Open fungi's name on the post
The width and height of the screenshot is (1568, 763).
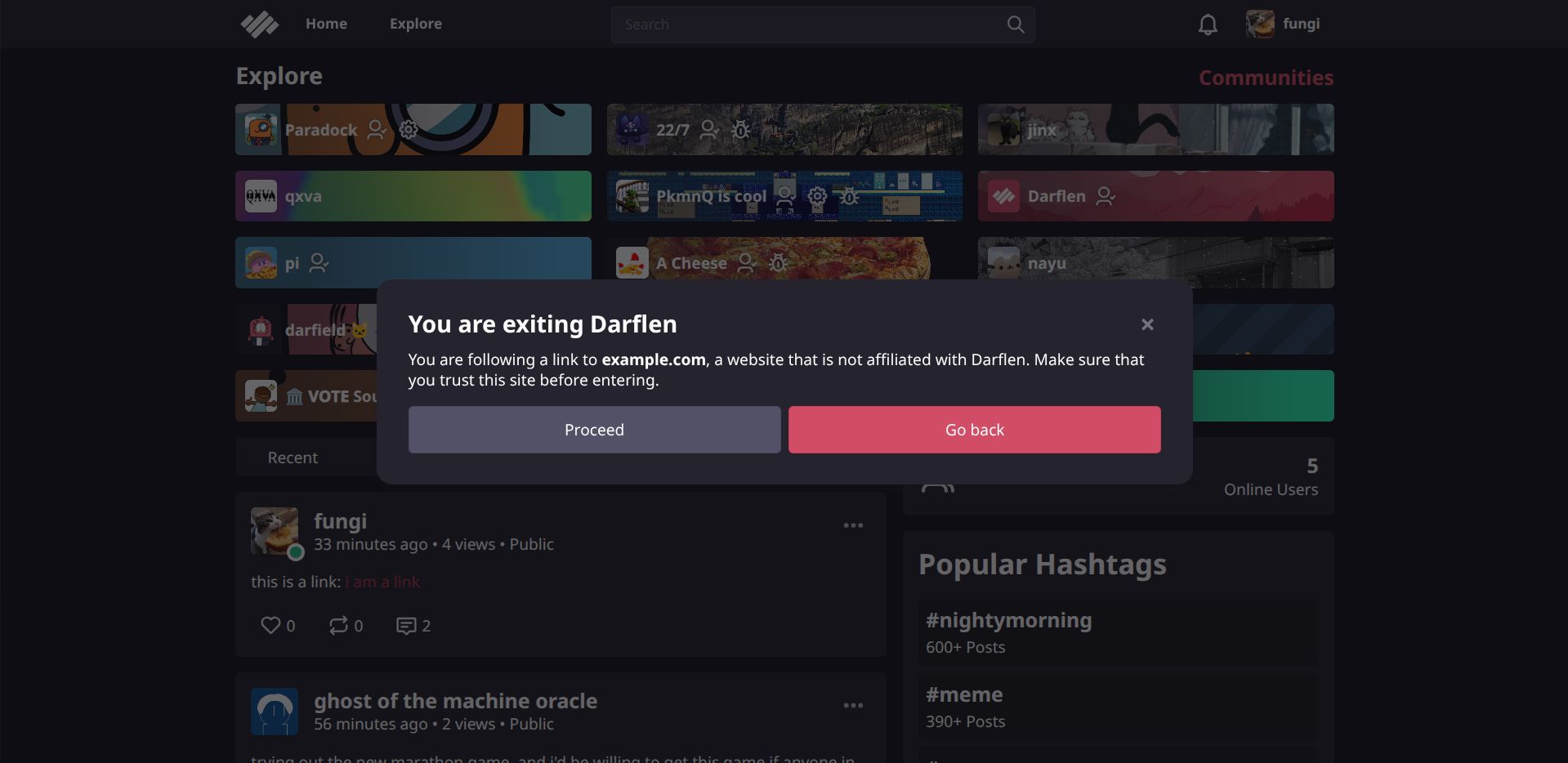(340, 521)
